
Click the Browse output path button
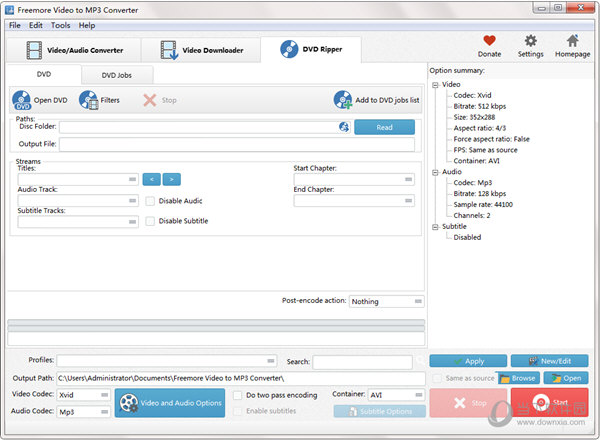(x=518, y=378)
